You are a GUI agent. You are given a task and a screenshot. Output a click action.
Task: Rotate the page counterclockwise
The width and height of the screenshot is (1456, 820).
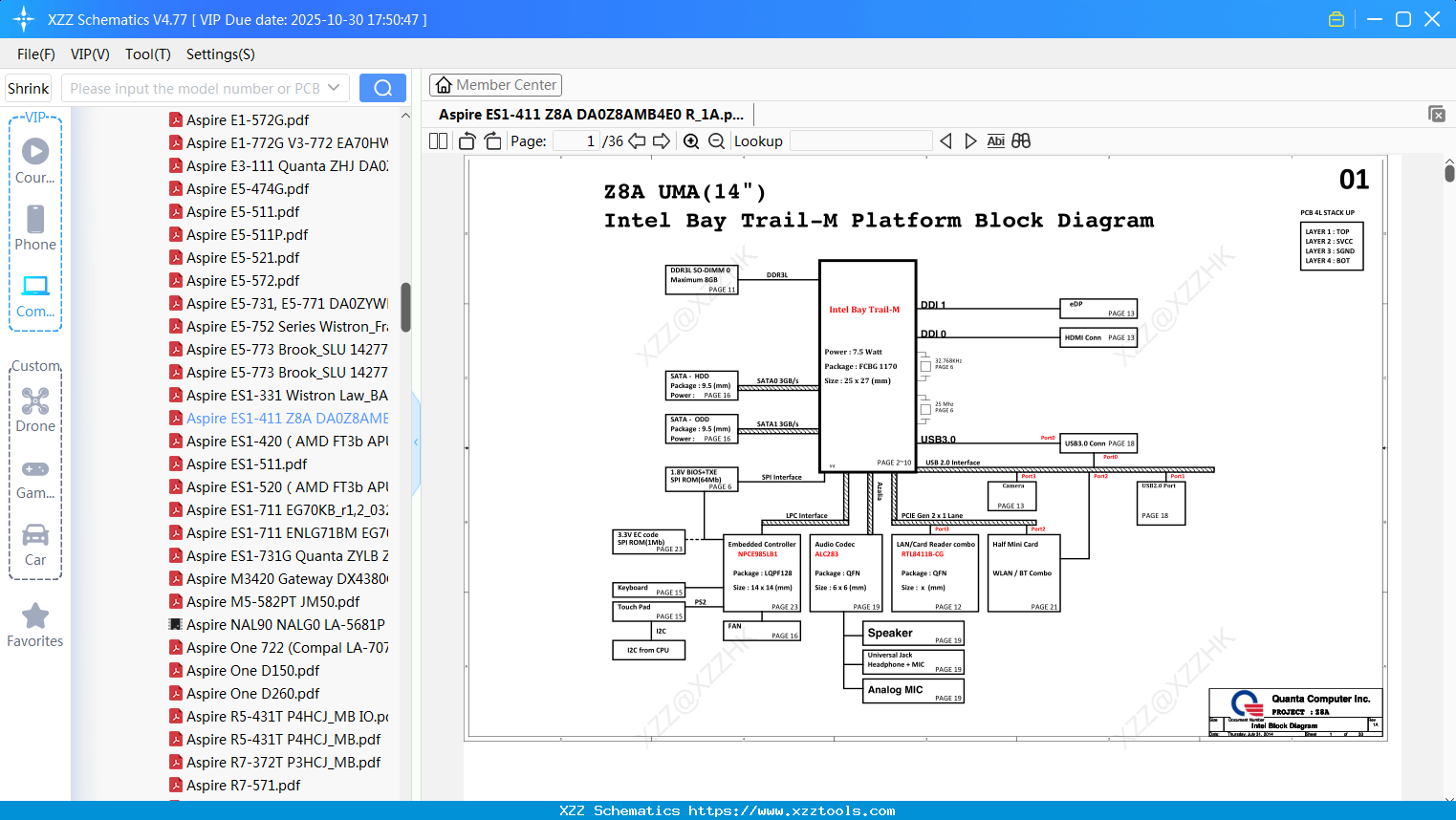(467, 141)
